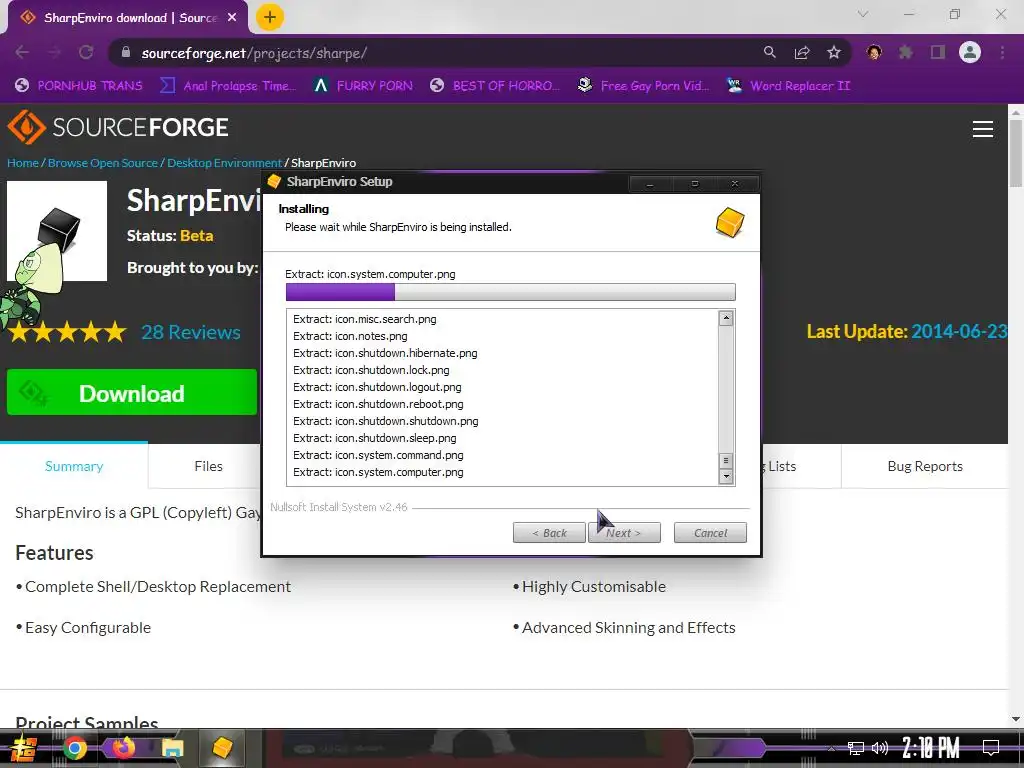This screenshot has height=768, width=1024.
Task: Close the SharpEnviro download tab
Action: pyautogui.click(x=232, y=18)
